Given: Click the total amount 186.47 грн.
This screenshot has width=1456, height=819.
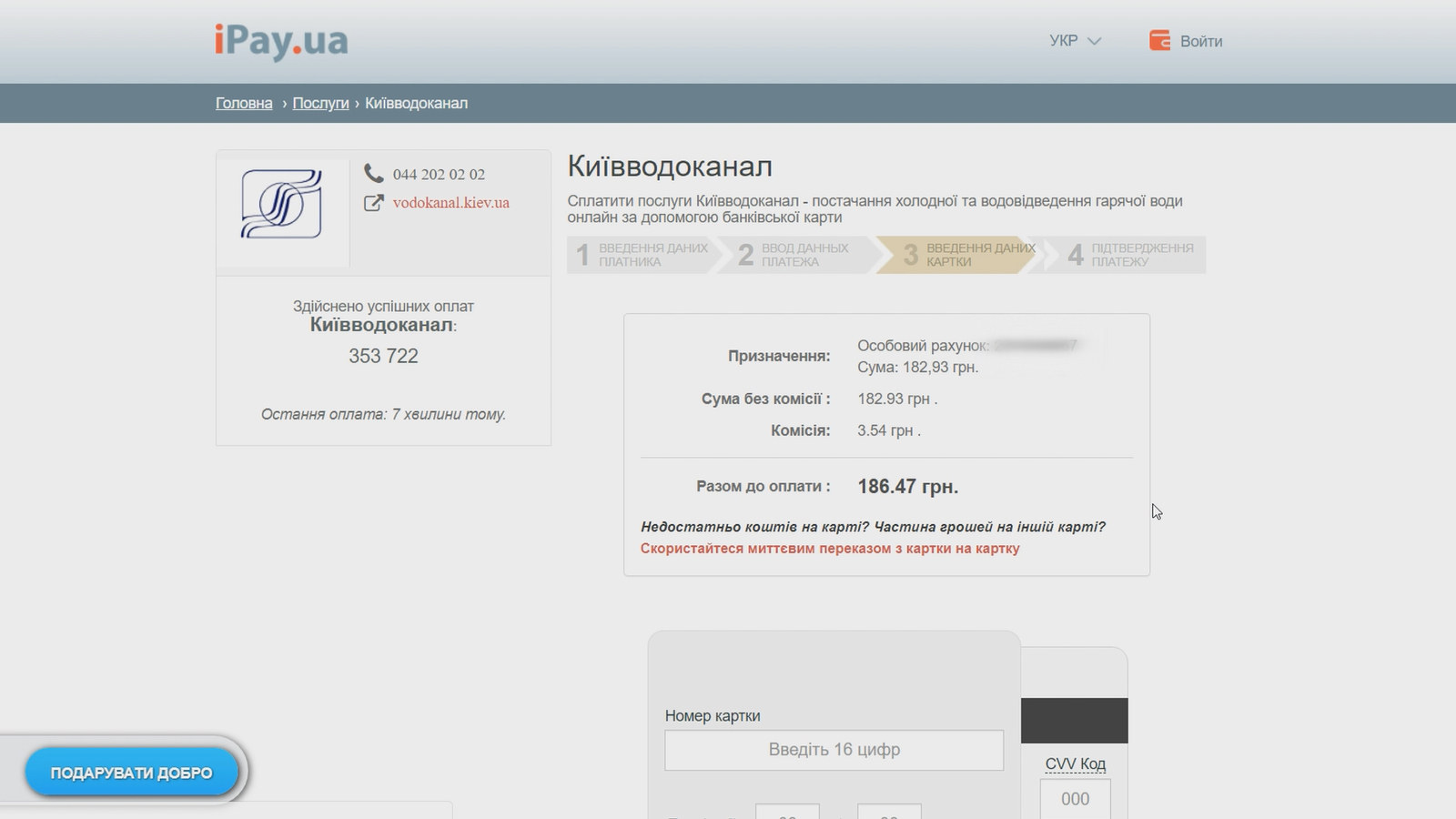Looking at the screenshot, I should pyautogui.click(x=907, y=487).
